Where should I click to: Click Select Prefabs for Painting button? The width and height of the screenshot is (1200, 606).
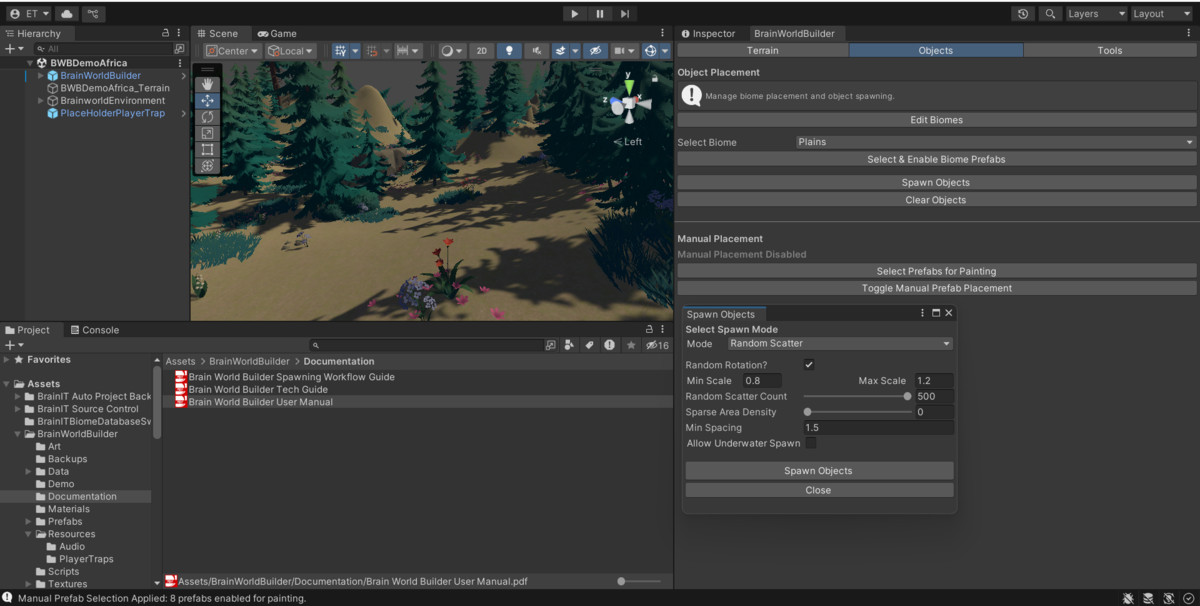point(936,271)
